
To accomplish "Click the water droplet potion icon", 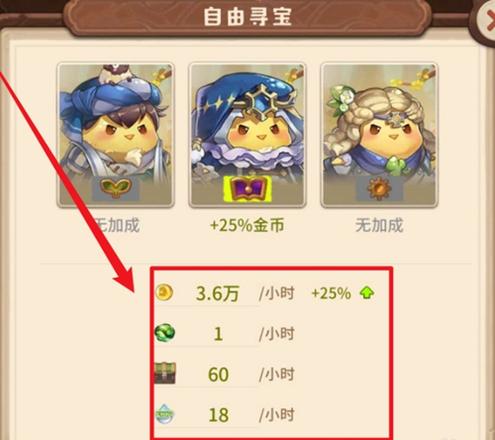I will (x=165, y=414).
